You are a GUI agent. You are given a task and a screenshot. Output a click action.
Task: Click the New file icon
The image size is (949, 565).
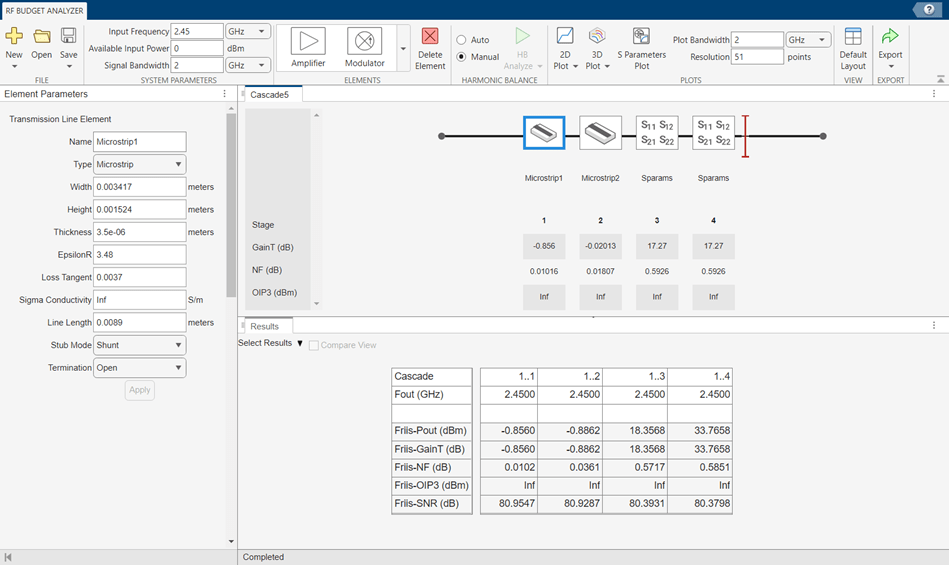[14, 37]
